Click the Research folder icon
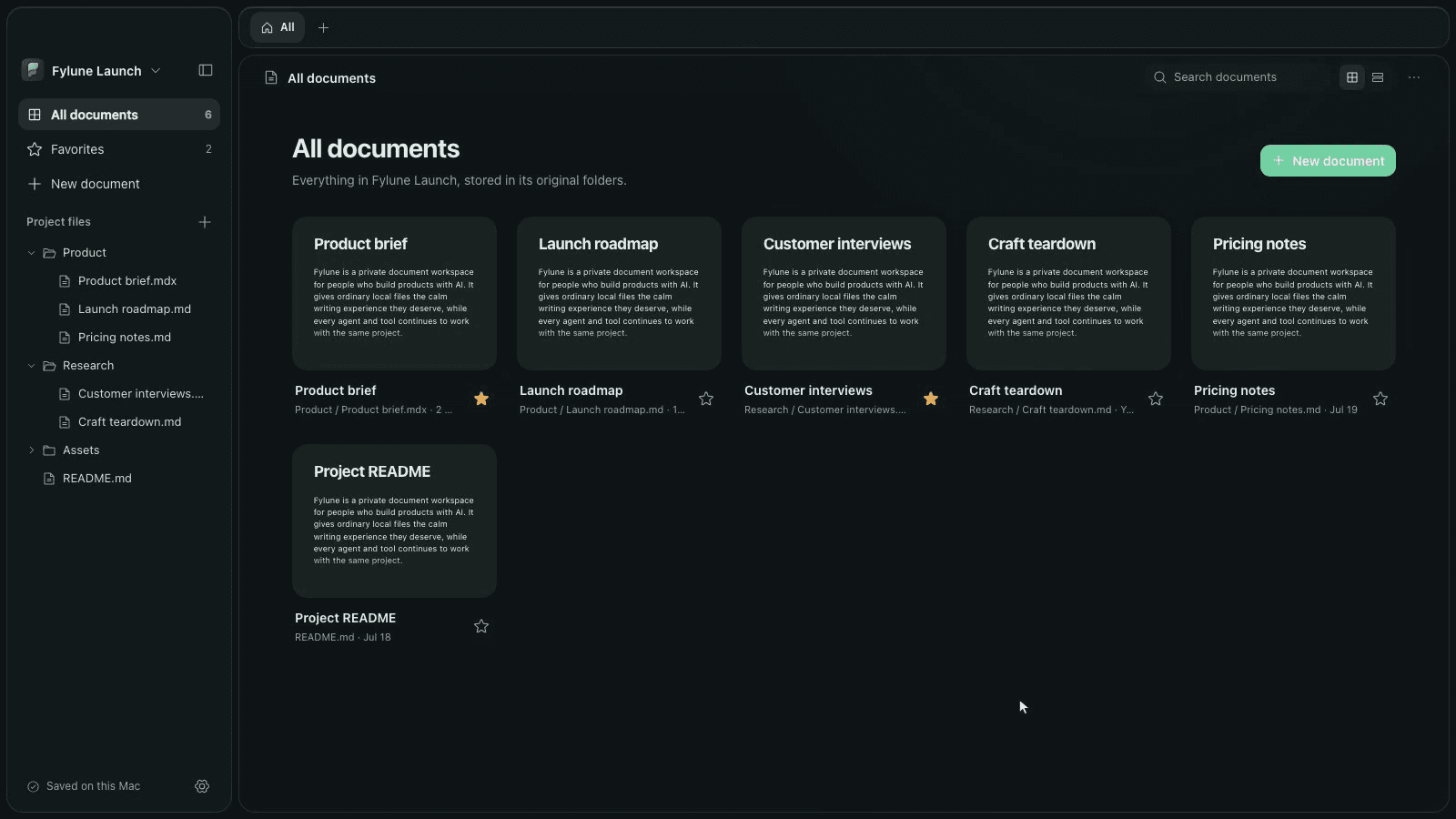This screenshot has height=819, width=1456. click(x=49, y=366)
